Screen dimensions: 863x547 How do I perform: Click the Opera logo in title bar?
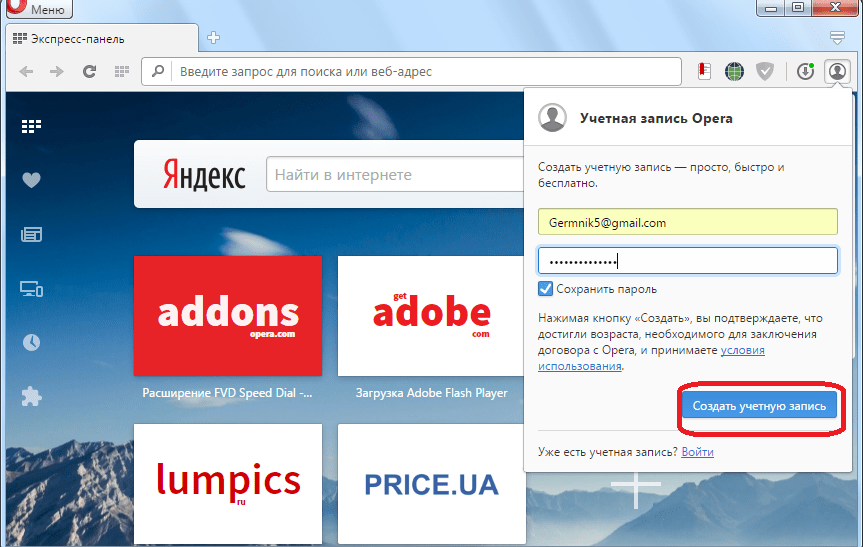coord(15,6)
